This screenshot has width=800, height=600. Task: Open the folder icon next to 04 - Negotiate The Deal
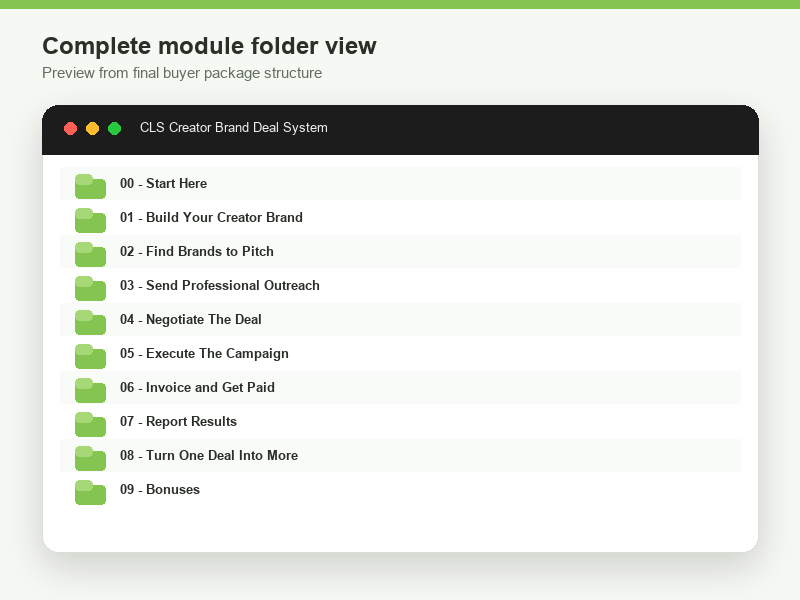point(90,322)
